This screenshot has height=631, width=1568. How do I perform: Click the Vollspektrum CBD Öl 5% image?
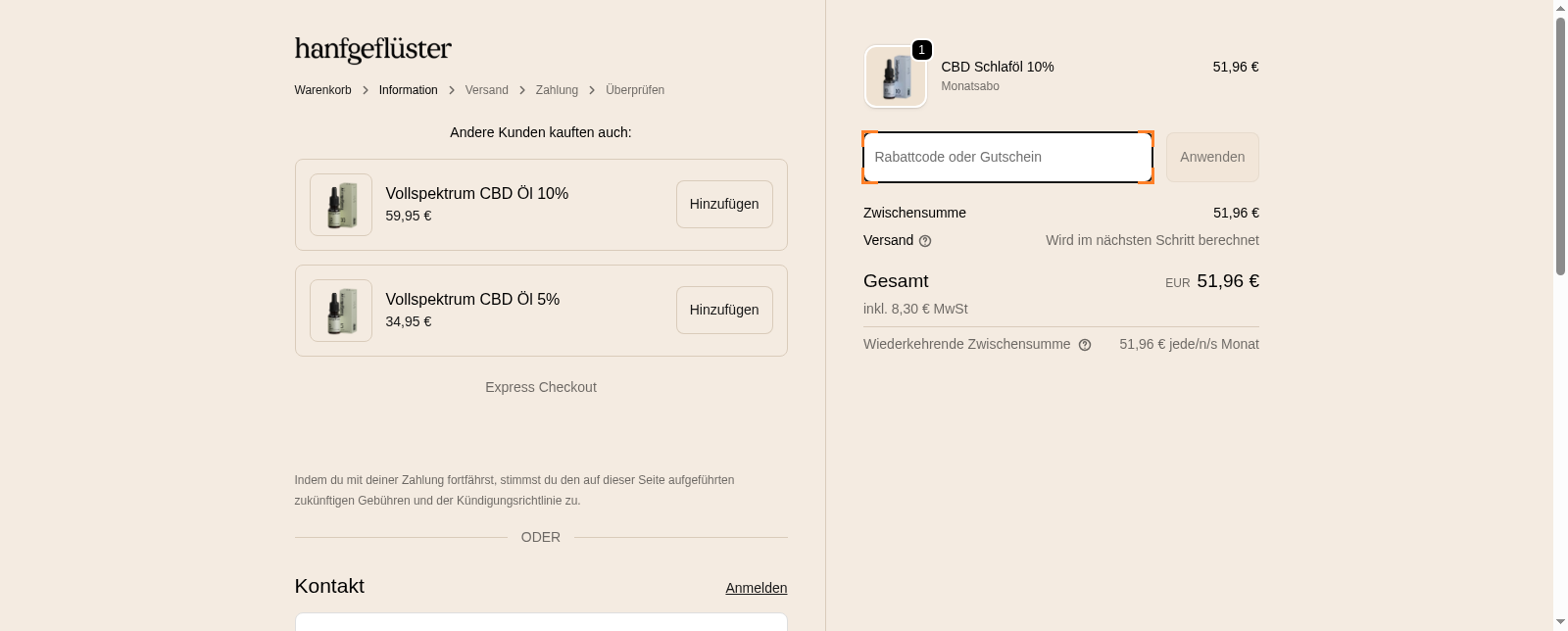coord(341,311)
